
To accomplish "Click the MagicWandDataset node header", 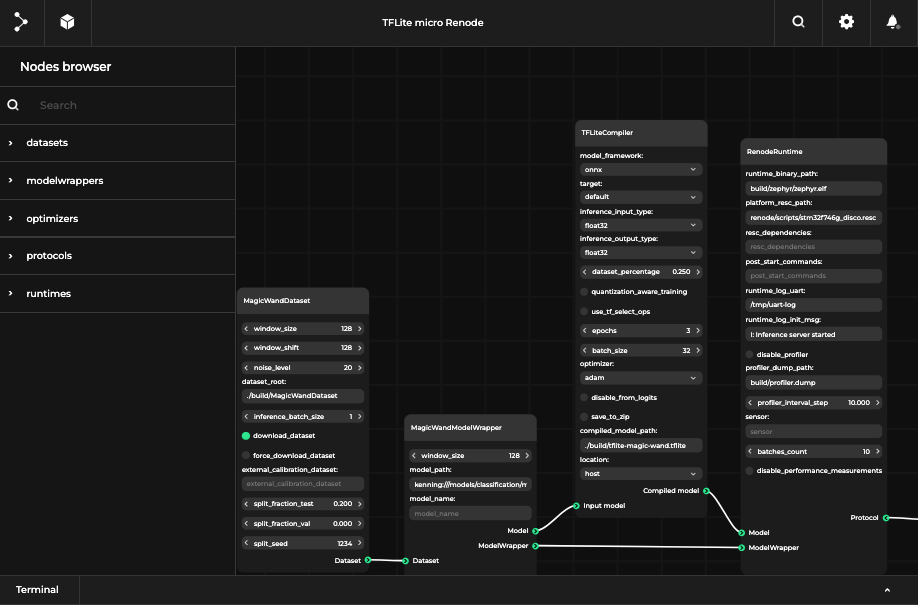I will tap(276, 300).
